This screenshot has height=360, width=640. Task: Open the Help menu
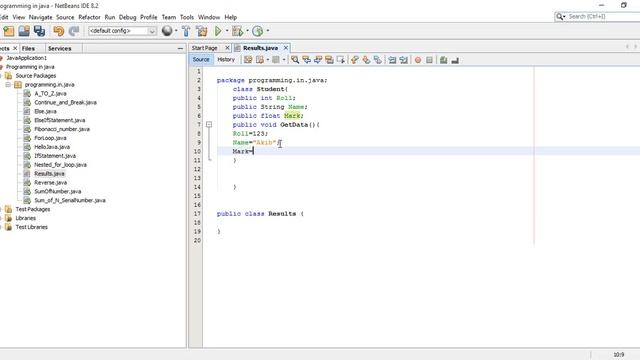coord(230,17)
